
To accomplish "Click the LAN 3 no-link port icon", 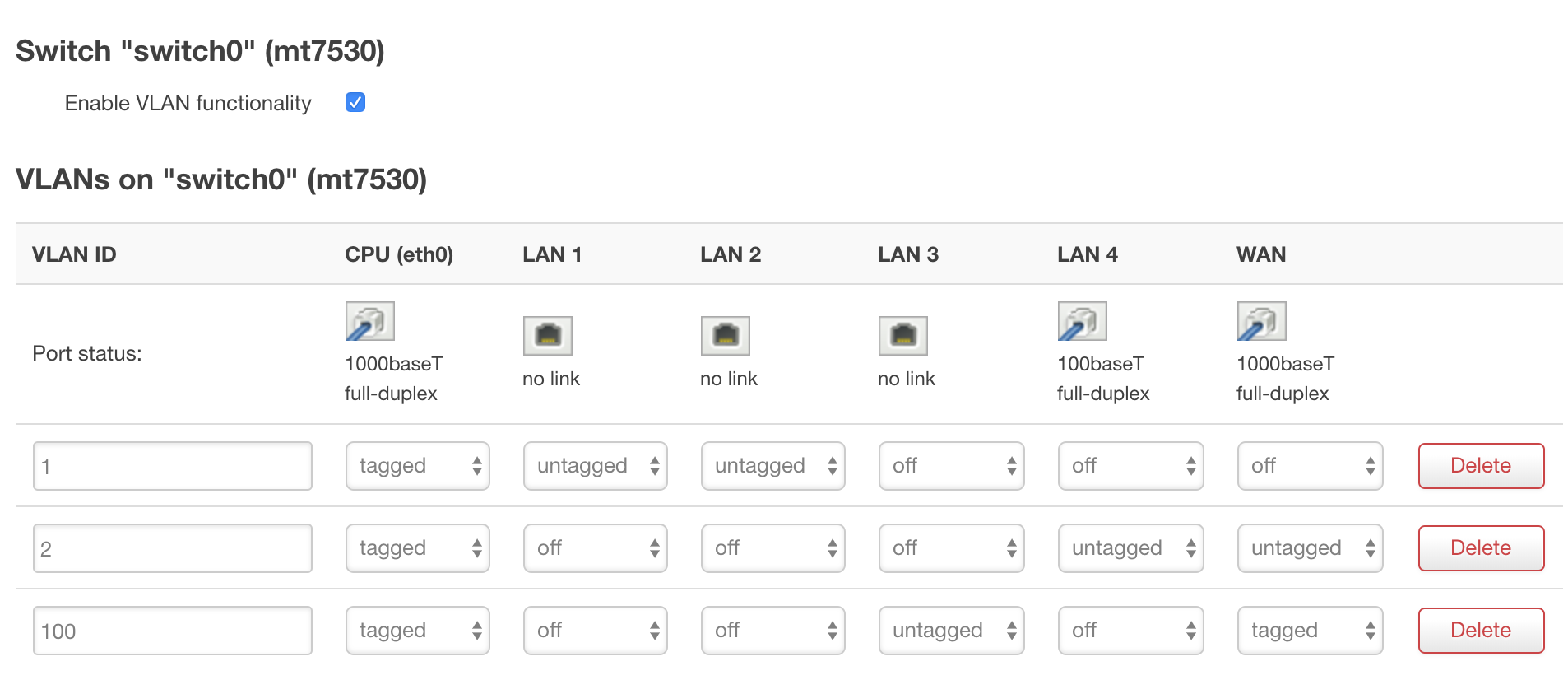I will click(x=902, y=335).
